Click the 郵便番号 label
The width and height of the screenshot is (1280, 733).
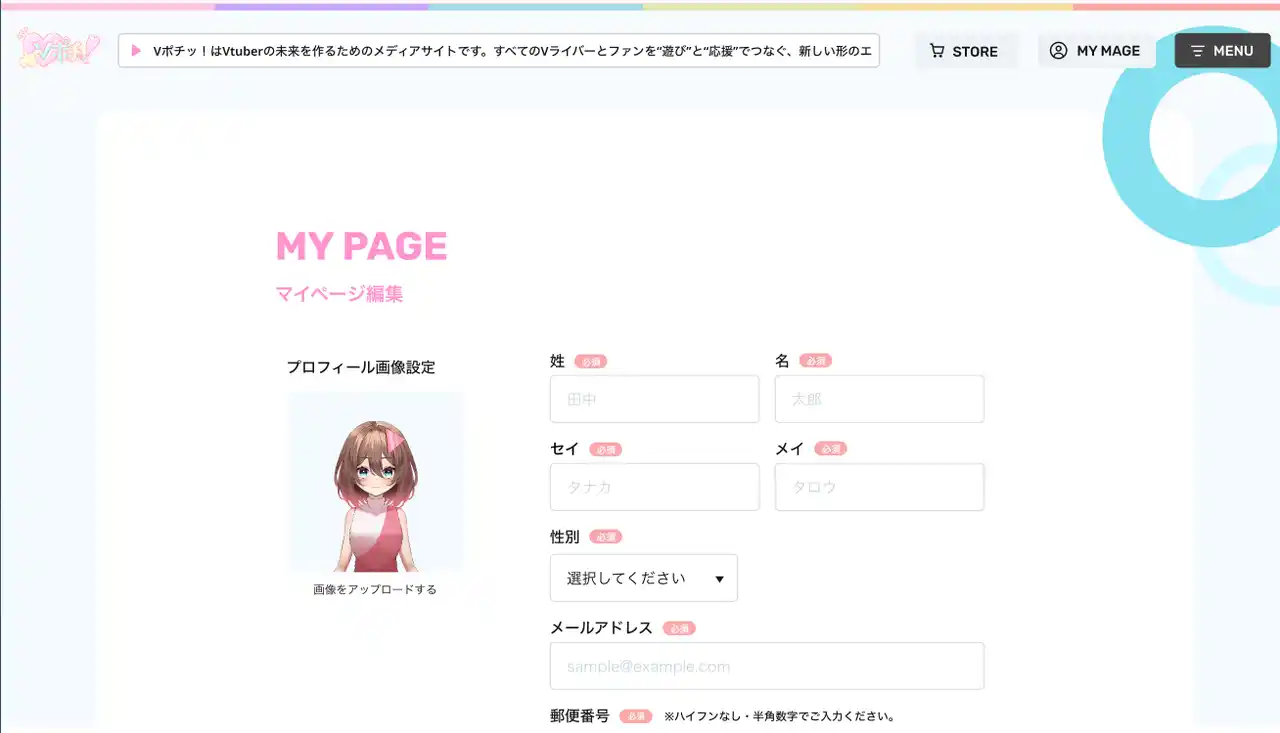580,716
